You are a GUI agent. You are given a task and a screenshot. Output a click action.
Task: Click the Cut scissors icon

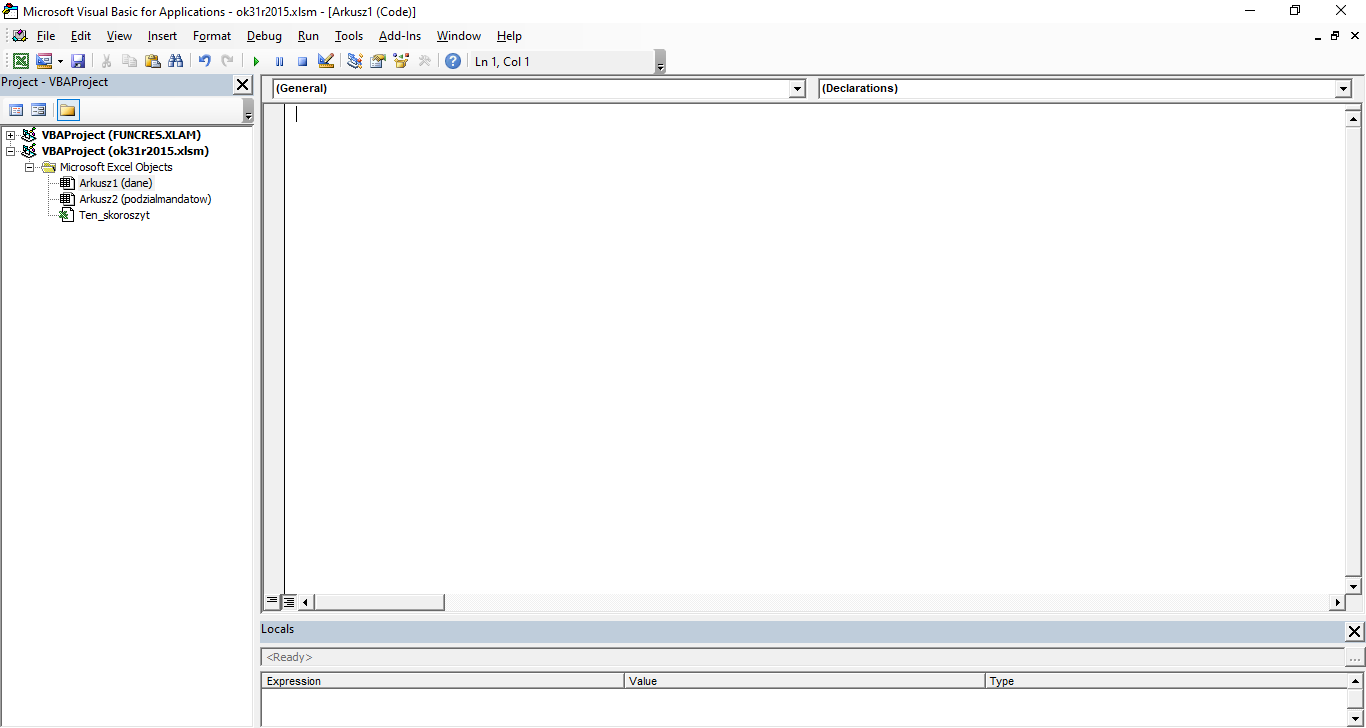click(106, 61)
